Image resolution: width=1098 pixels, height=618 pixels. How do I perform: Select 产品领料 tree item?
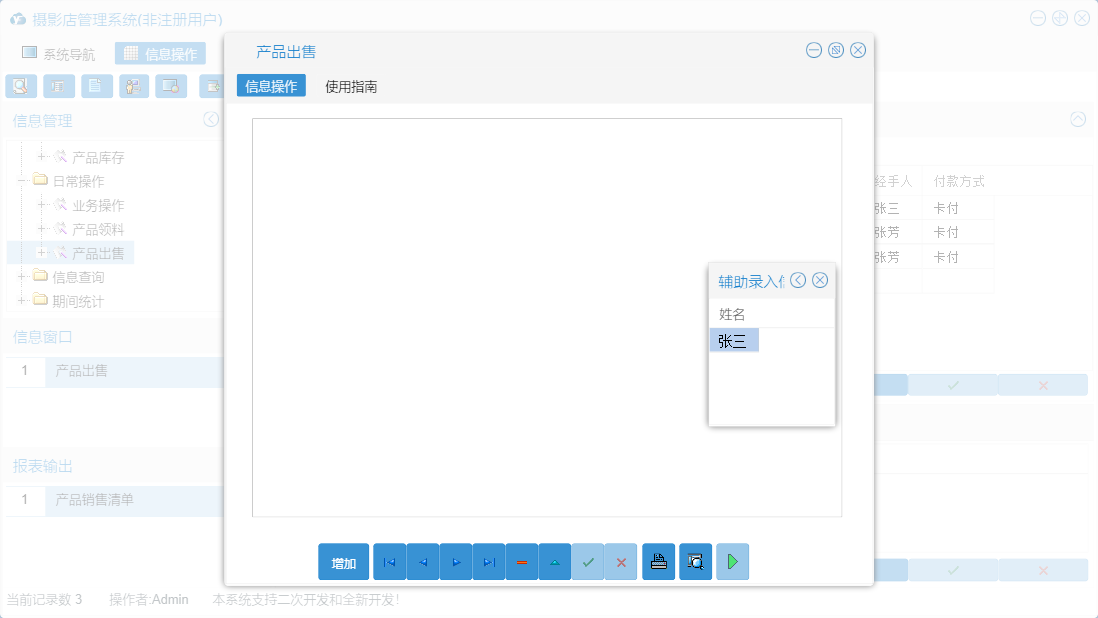pyautogui.click(x=98, y=230)
